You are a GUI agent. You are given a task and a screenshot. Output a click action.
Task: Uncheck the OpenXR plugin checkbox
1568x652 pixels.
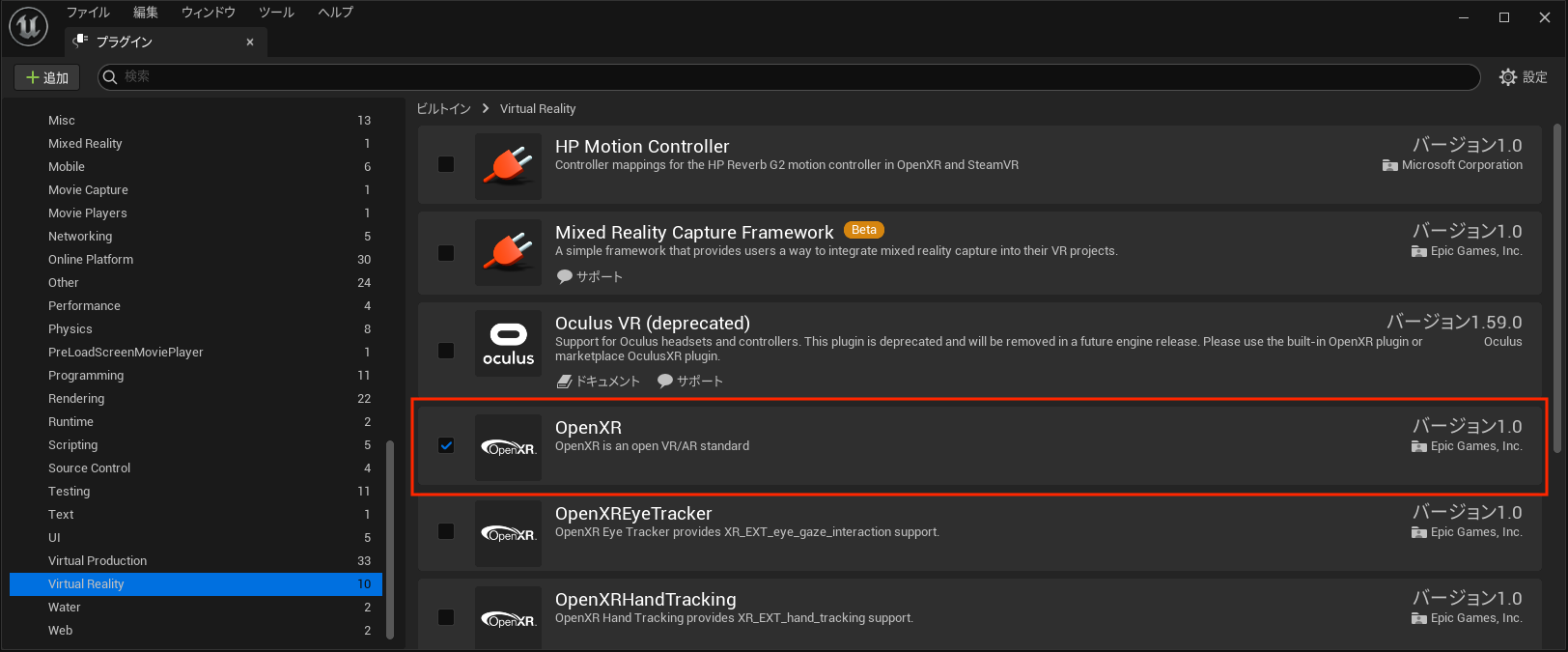coord(446,445)
